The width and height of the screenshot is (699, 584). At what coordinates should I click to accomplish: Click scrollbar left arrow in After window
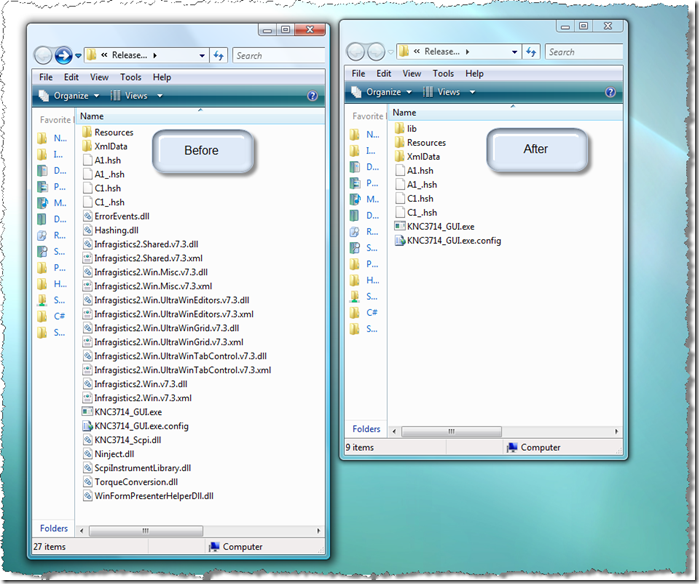(x=394, y=431)
